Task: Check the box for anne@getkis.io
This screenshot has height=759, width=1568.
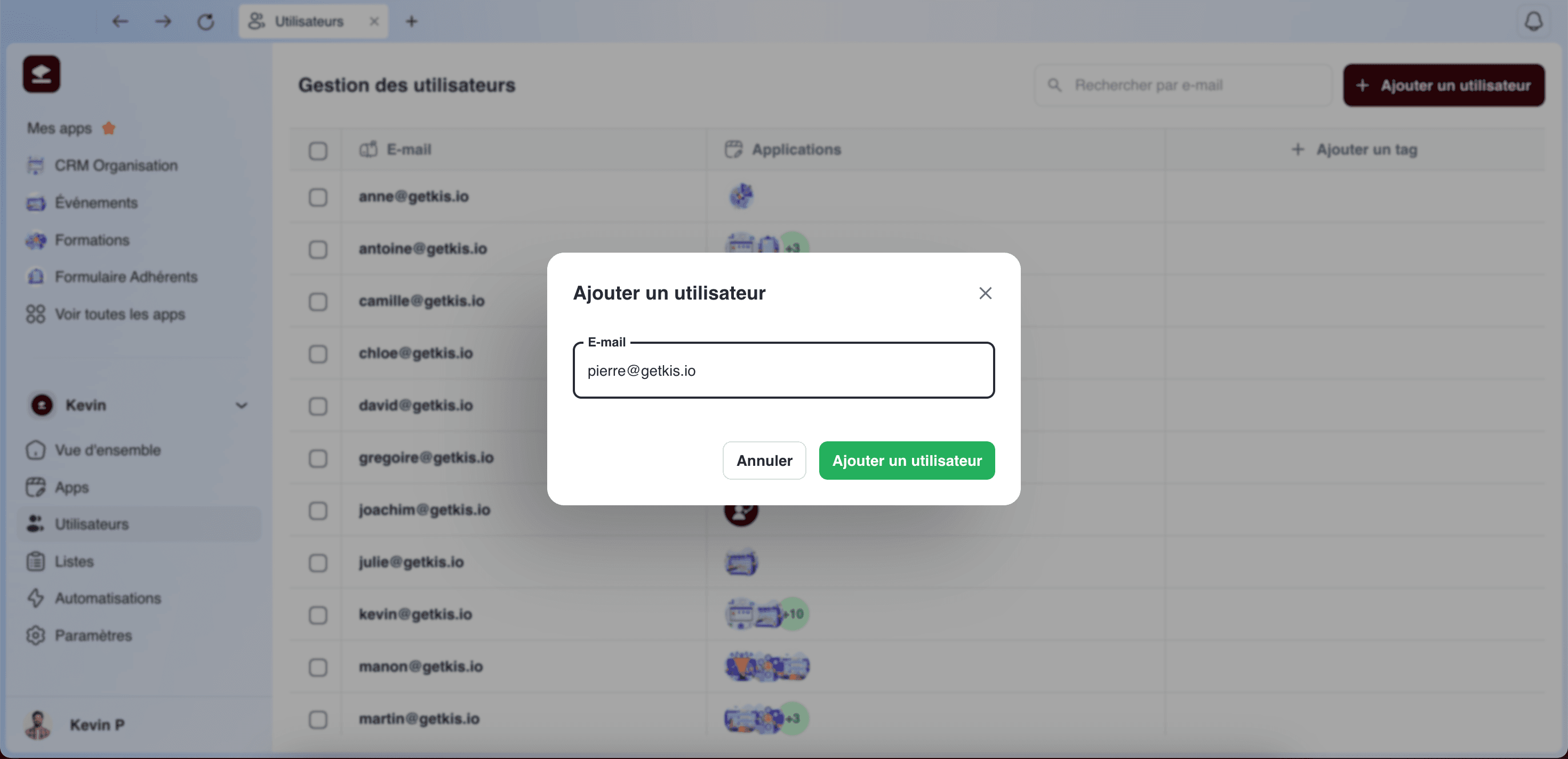Action: [318, 197]
